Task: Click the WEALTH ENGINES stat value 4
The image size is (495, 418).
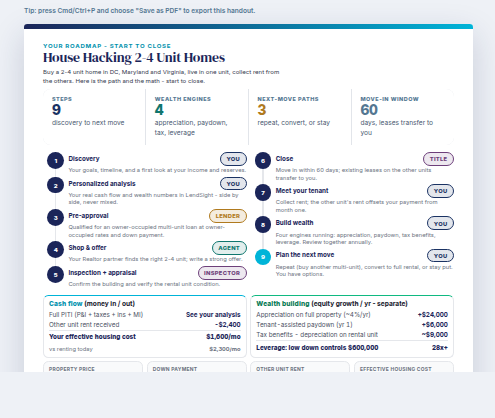Action: tap(159, 110)
